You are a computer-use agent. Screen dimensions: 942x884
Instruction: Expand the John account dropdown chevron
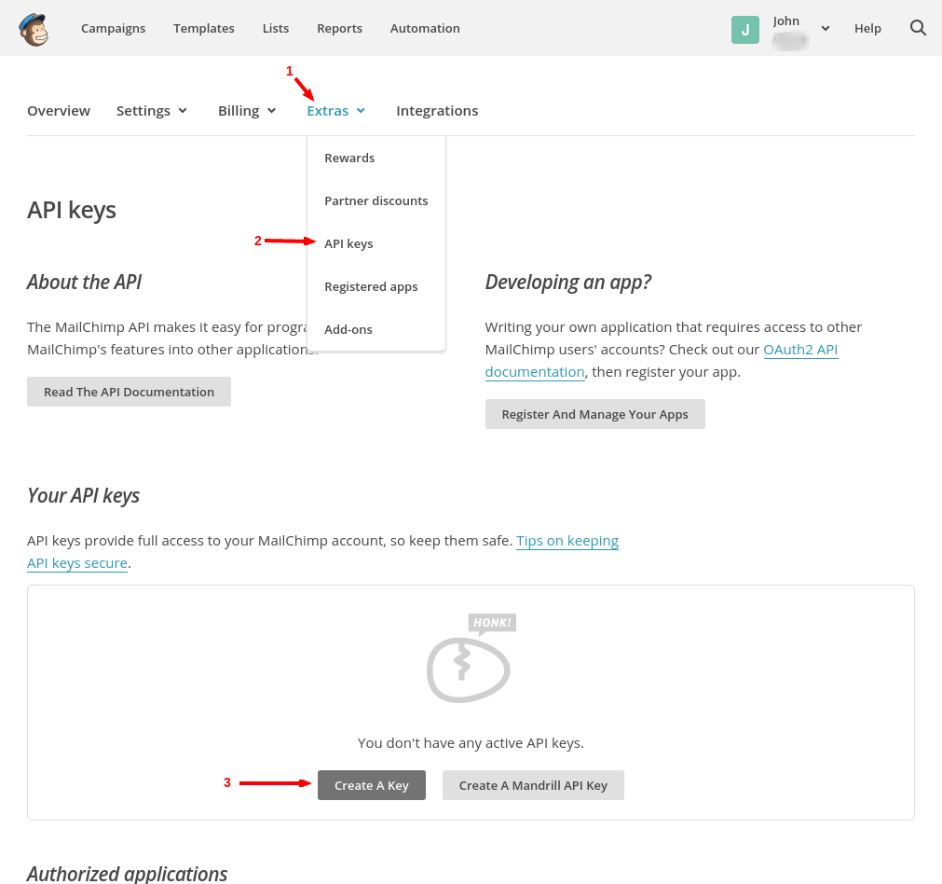pyautogui.click(x=825, y=29)
